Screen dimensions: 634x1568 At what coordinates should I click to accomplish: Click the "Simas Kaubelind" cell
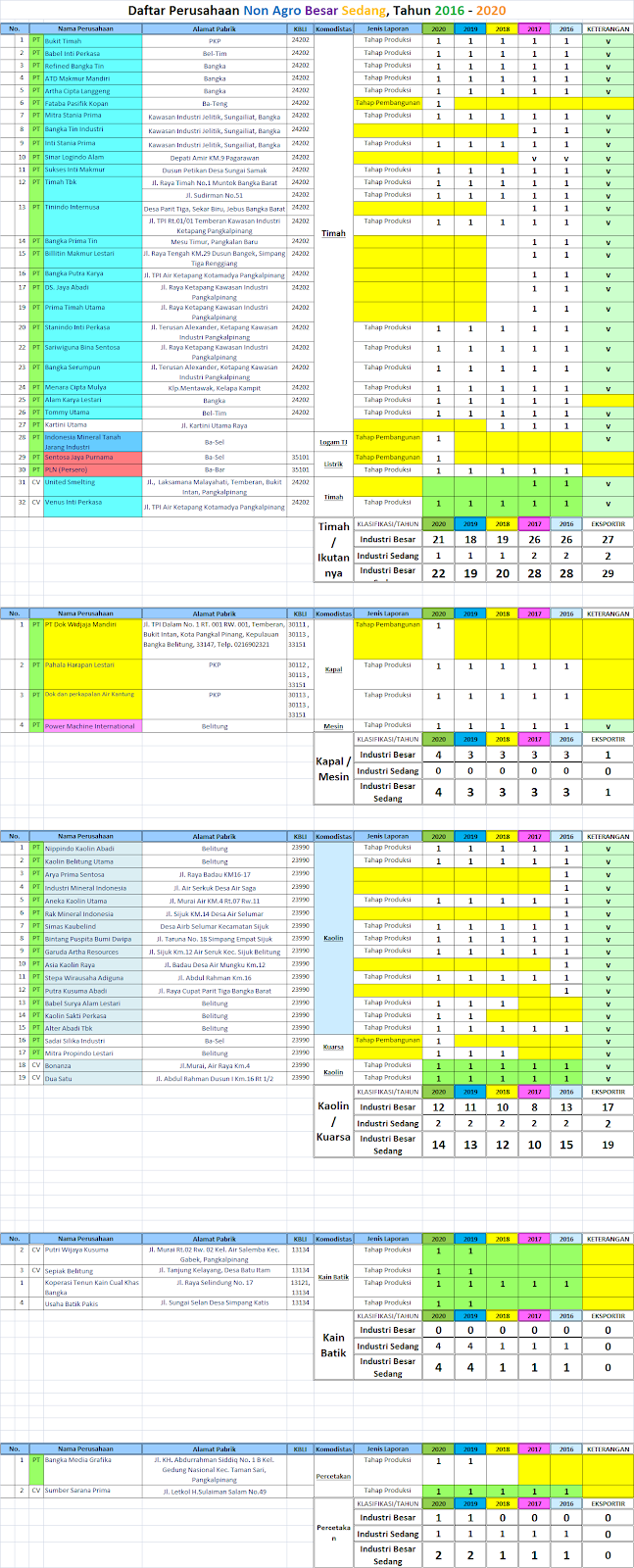point(92,926)
